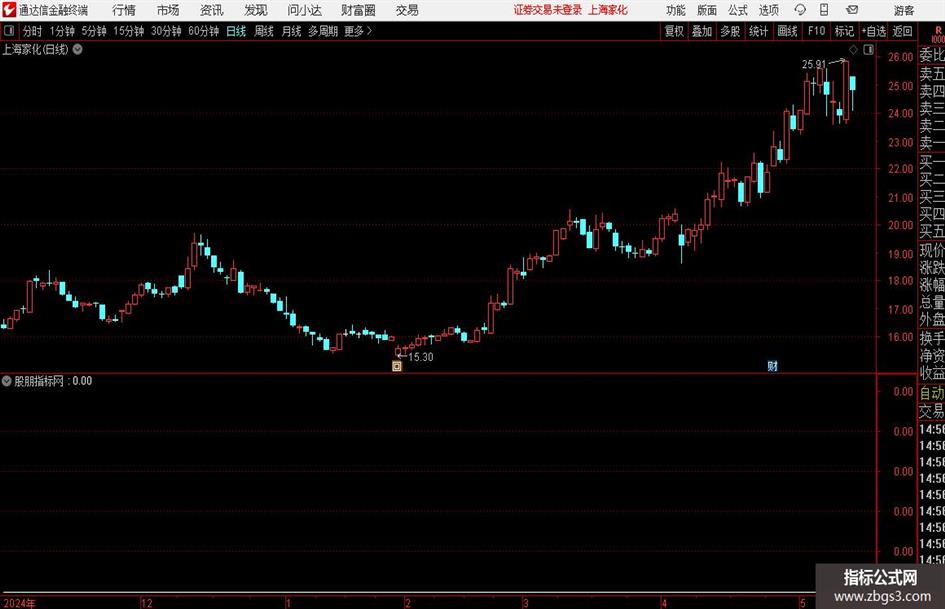Switch to the 周线 weekly tab
The image size is (945, 609).
point(264,31)
